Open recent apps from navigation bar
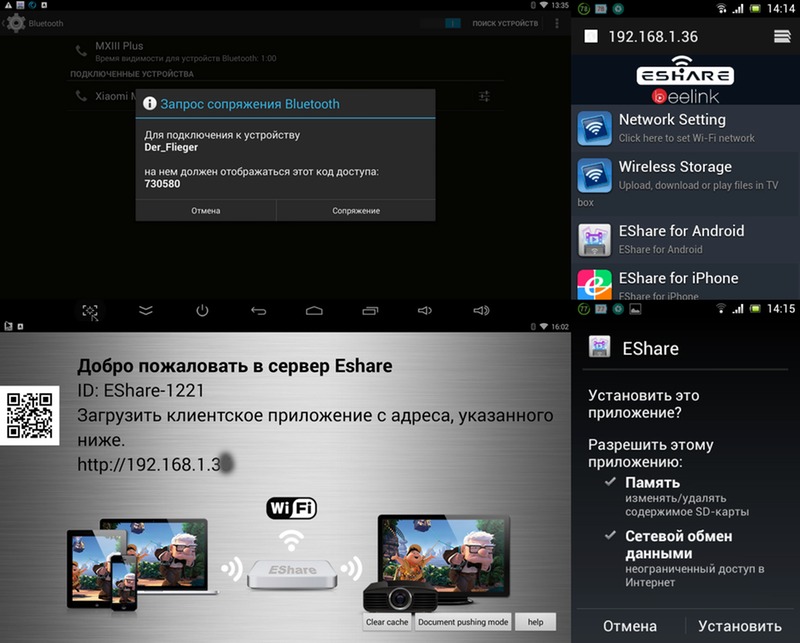 (x=370, y=311)
